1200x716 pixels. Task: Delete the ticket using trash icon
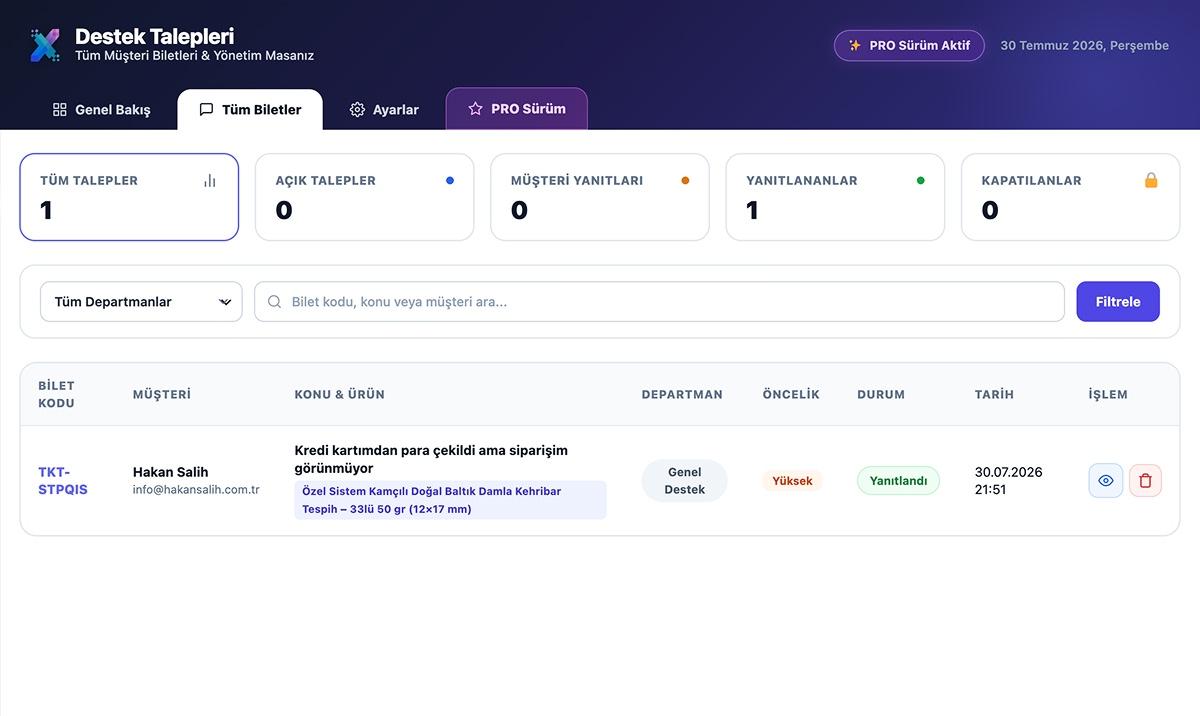click(x=1146, y=481)
